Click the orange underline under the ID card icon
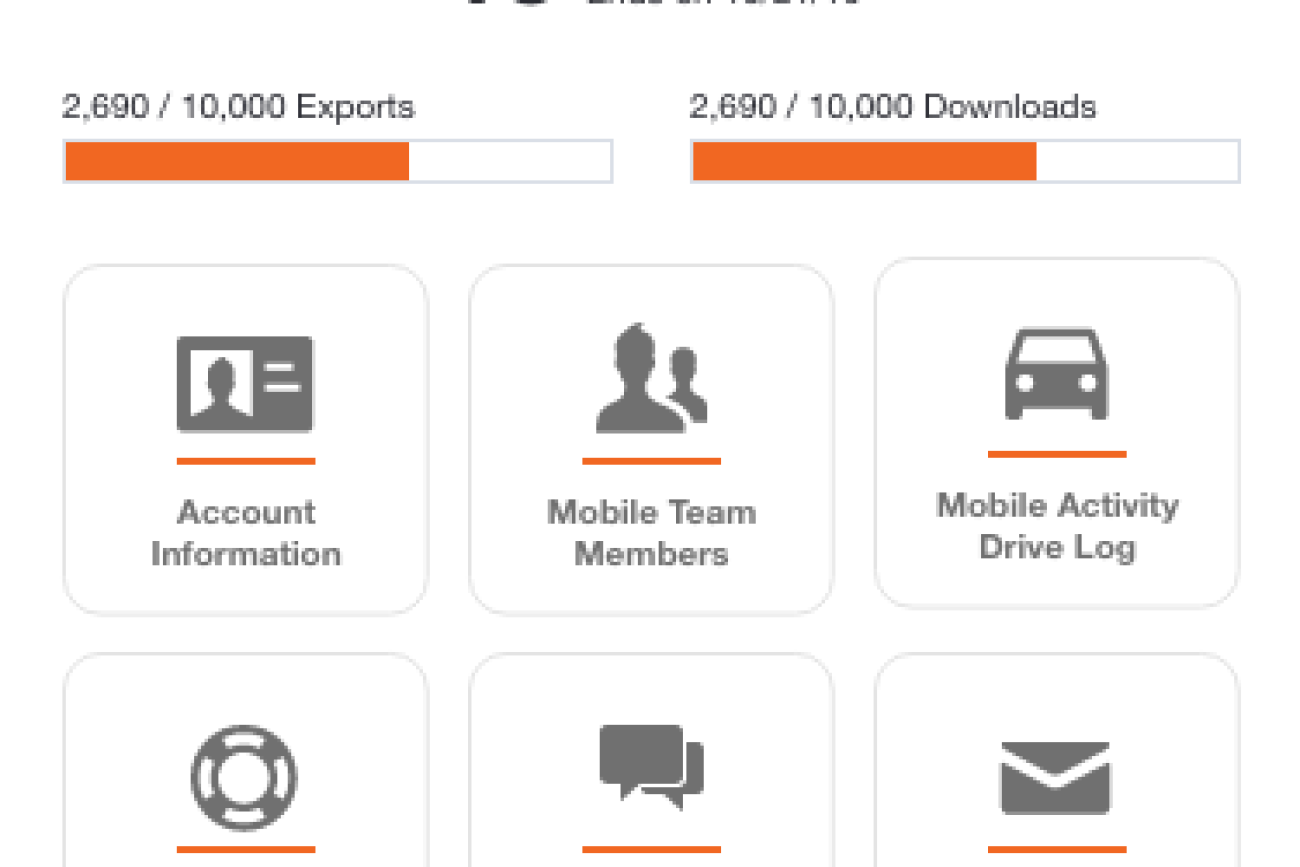This screenshot has height=867, width=1300. pyautogui.click(x=245, y=461)
